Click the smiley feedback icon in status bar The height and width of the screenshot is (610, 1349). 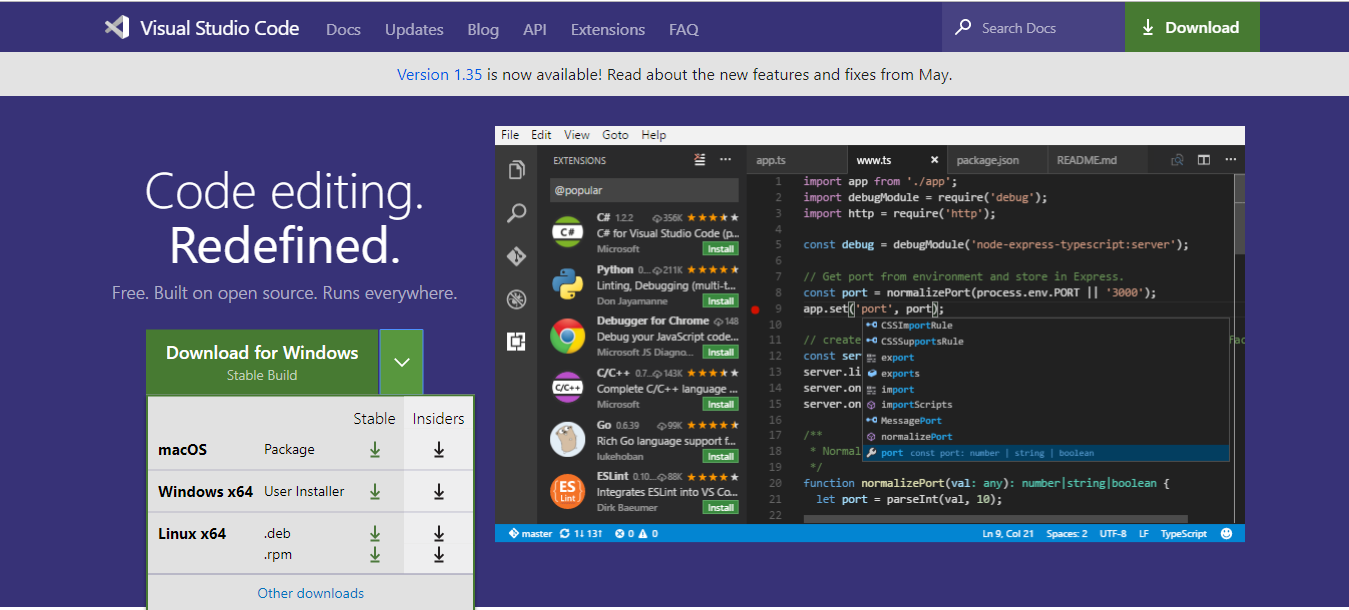(1227, 533)
